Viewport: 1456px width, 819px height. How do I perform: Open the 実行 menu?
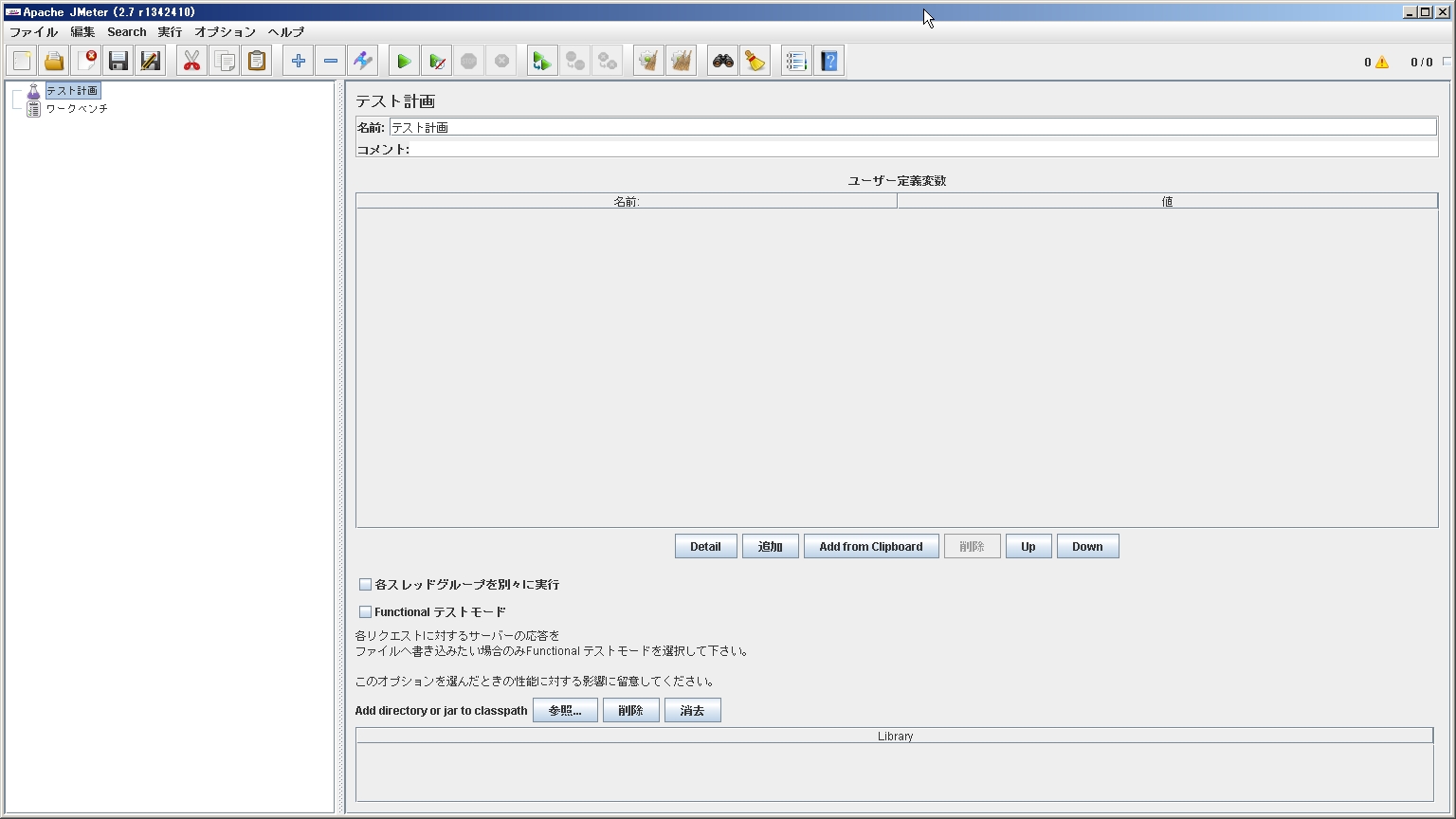pos(170,32)
